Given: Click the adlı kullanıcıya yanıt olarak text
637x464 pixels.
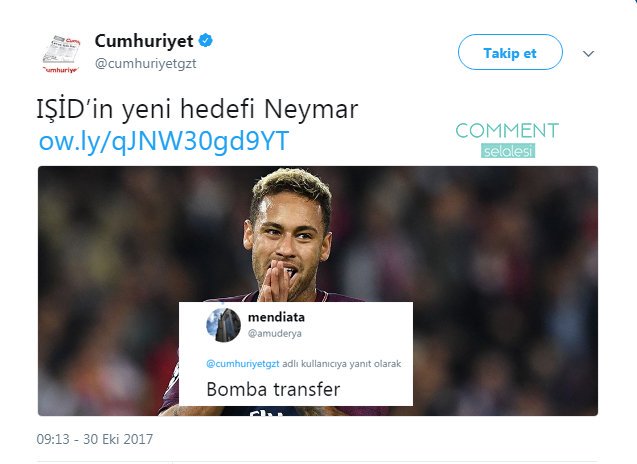Looking at the screenshot, I should pyautogui.click(x=342, y=364).
